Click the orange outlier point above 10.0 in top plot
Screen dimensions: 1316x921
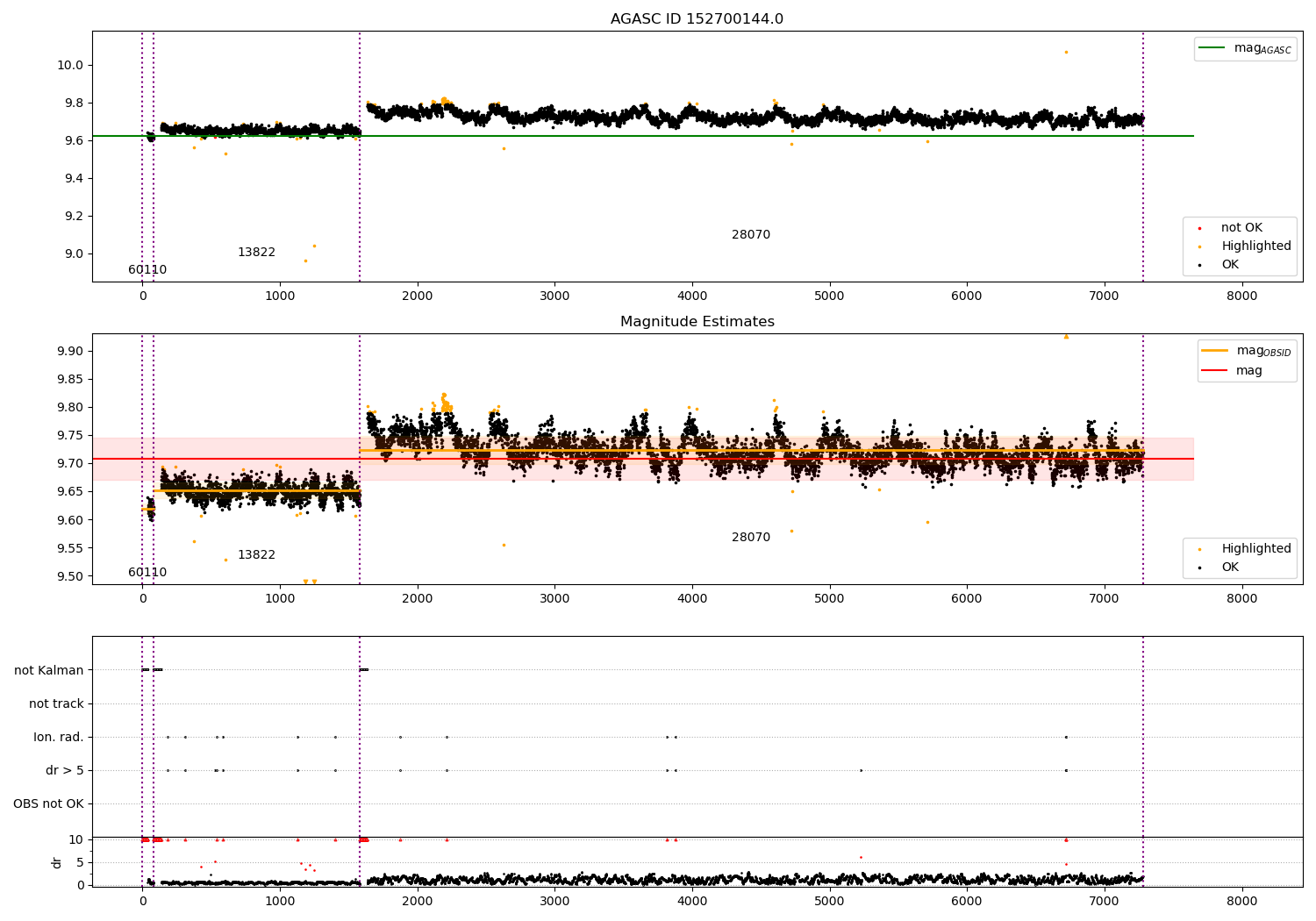[x=1066, y=53]
